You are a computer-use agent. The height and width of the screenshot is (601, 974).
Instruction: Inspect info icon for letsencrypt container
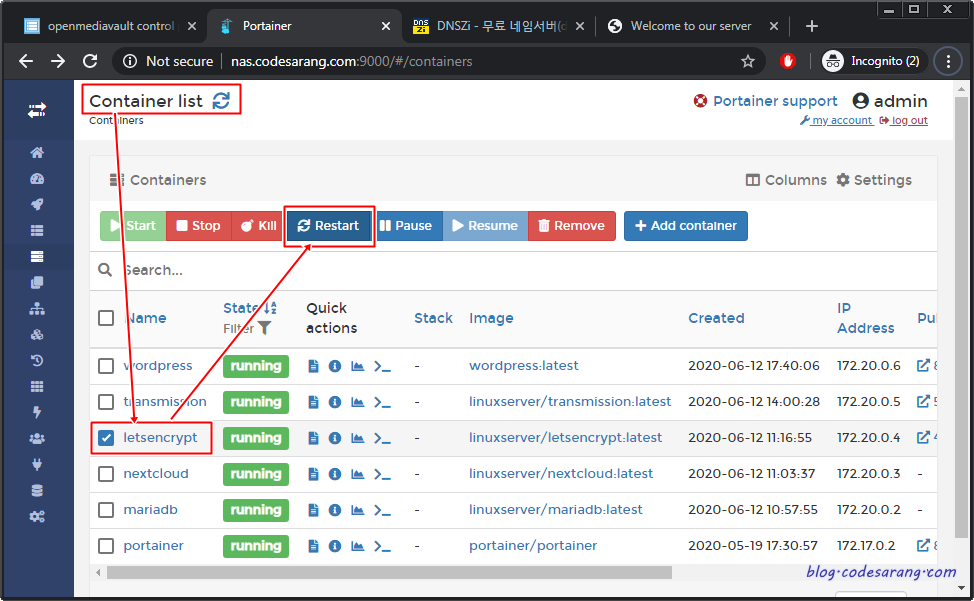[x=335, y=438]
